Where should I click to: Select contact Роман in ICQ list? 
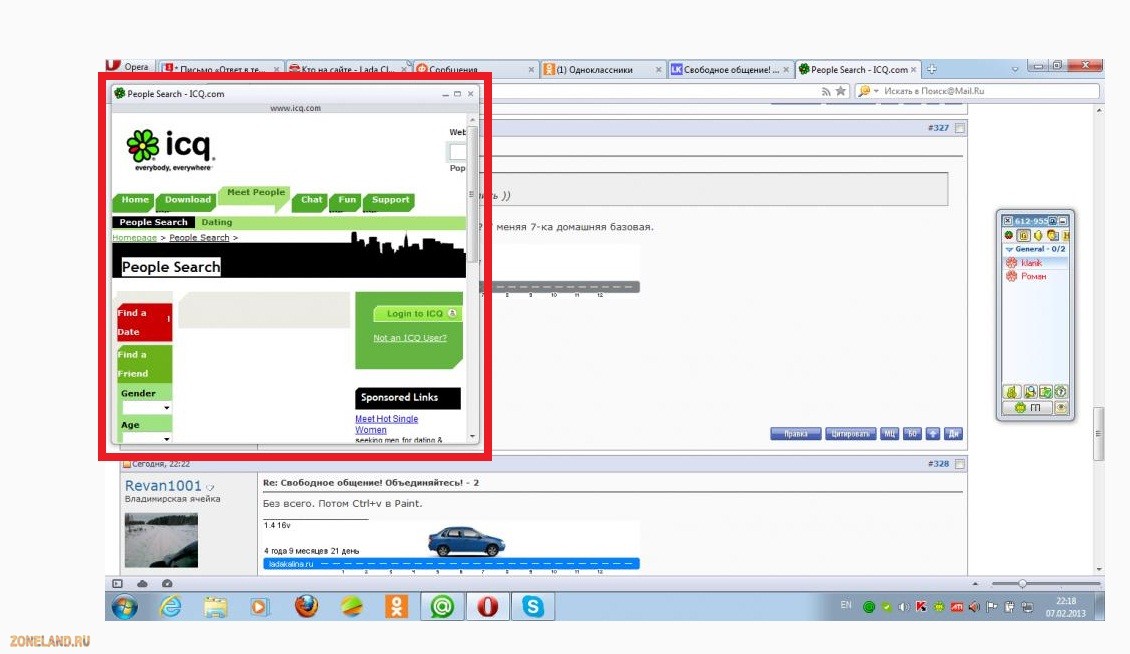pyautogui.click(x=1033, y=276)
